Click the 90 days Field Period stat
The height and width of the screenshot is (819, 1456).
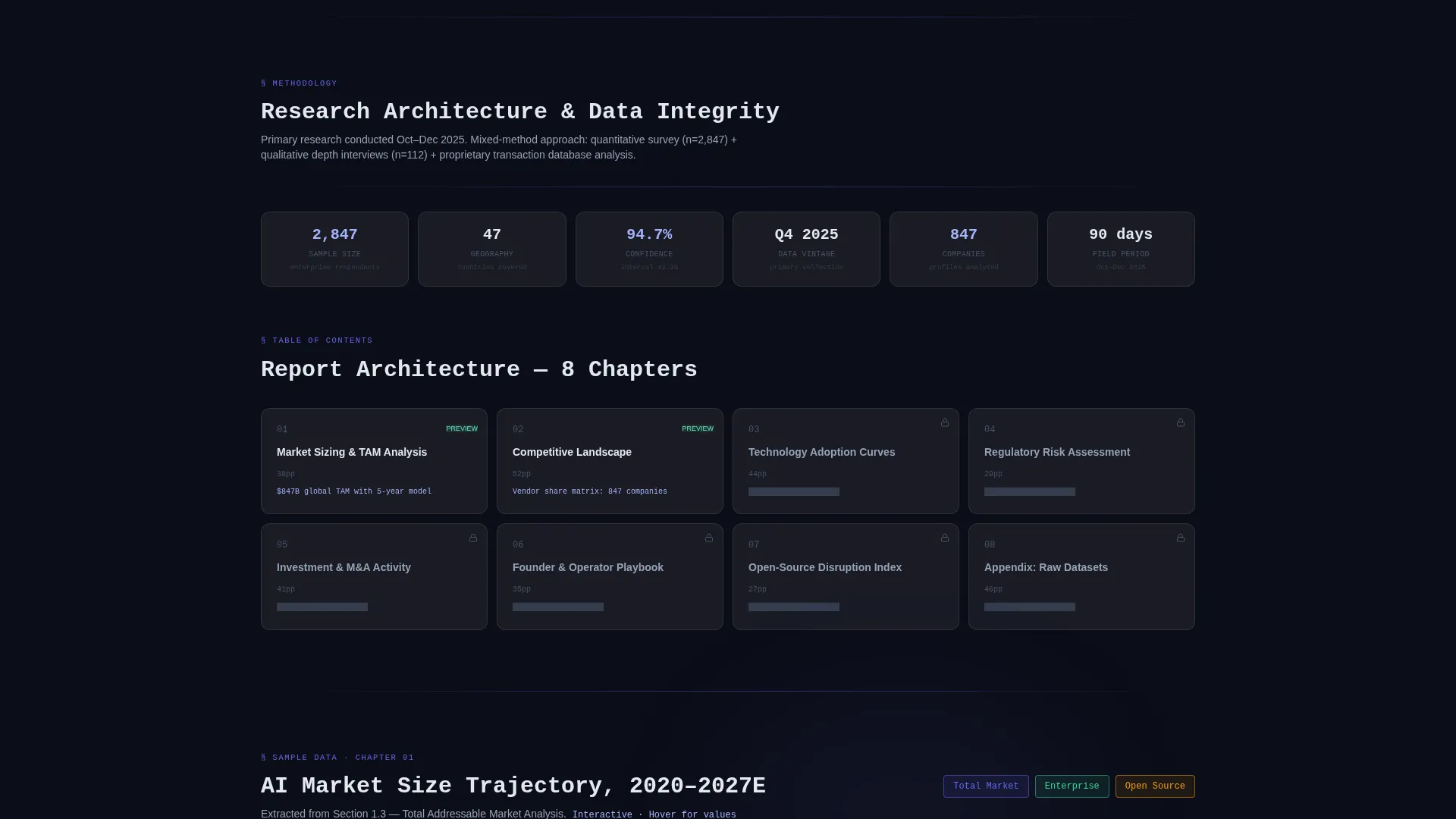(1121, 249)
